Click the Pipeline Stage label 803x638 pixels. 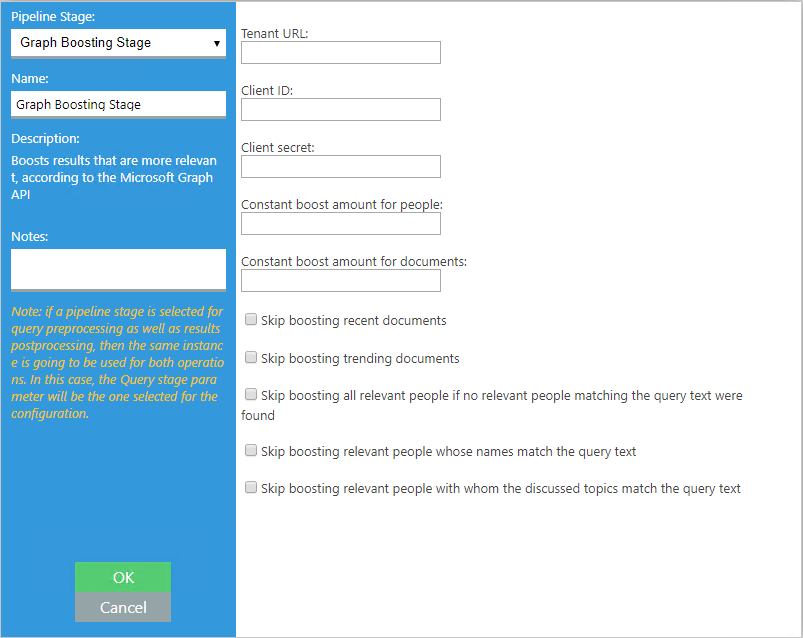[54, 17]
